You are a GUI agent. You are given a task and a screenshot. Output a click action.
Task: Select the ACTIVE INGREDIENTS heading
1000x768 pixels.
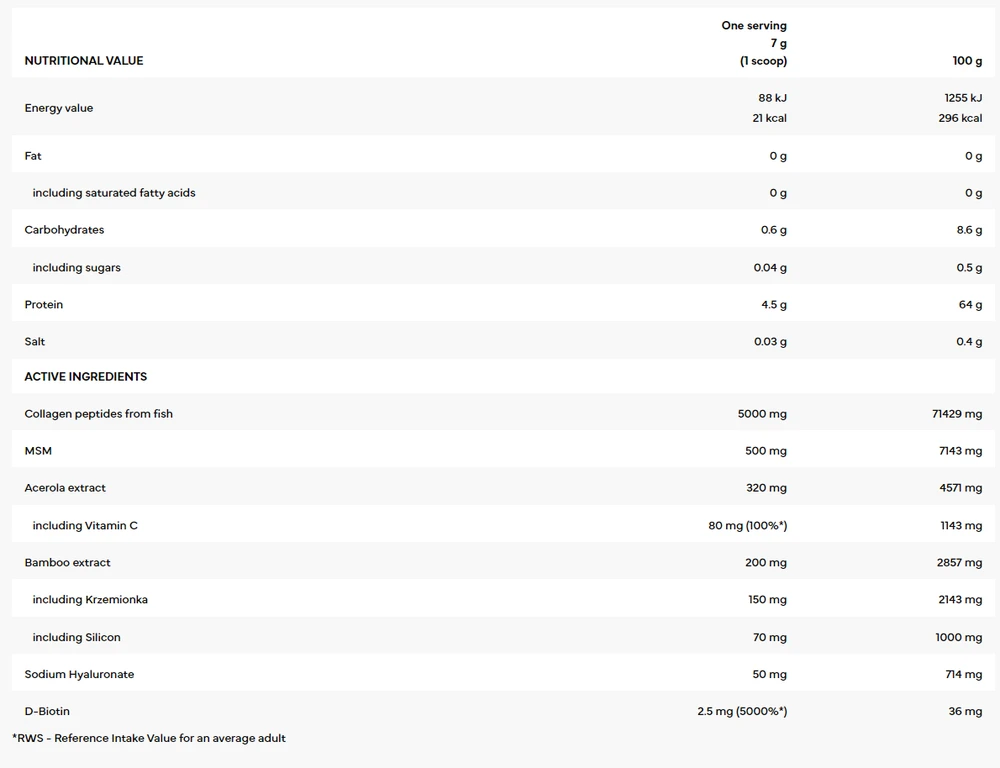coord(85,376)
